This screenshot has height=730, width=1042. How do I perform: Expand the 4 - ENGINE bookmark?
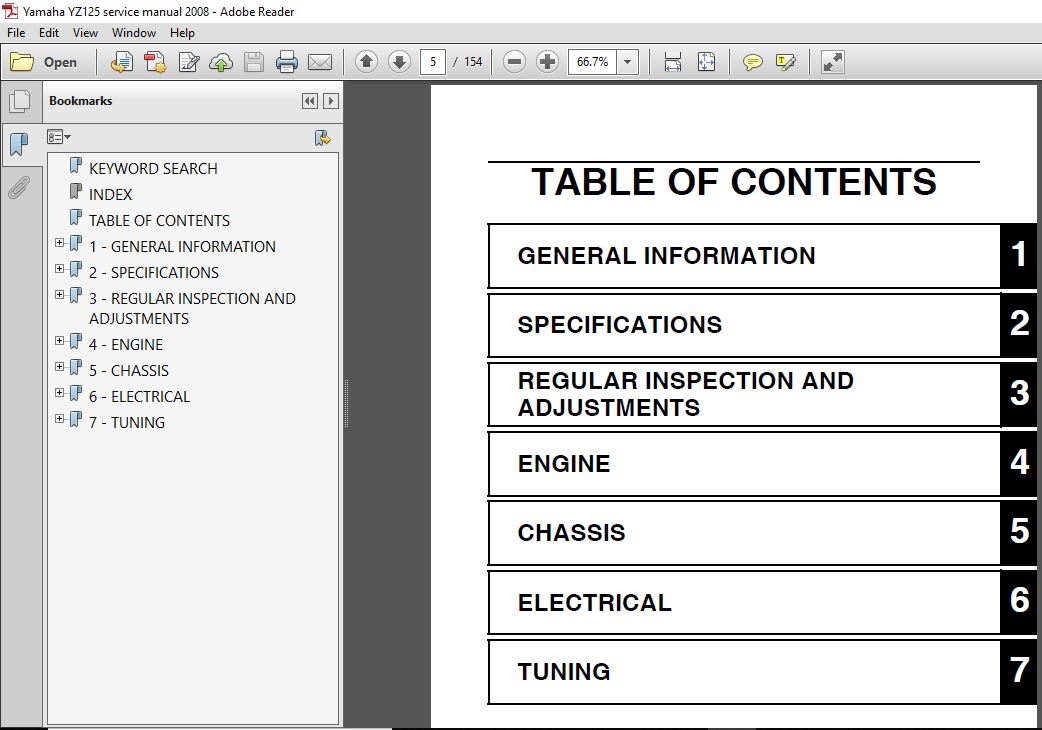[x=60, y=341]
